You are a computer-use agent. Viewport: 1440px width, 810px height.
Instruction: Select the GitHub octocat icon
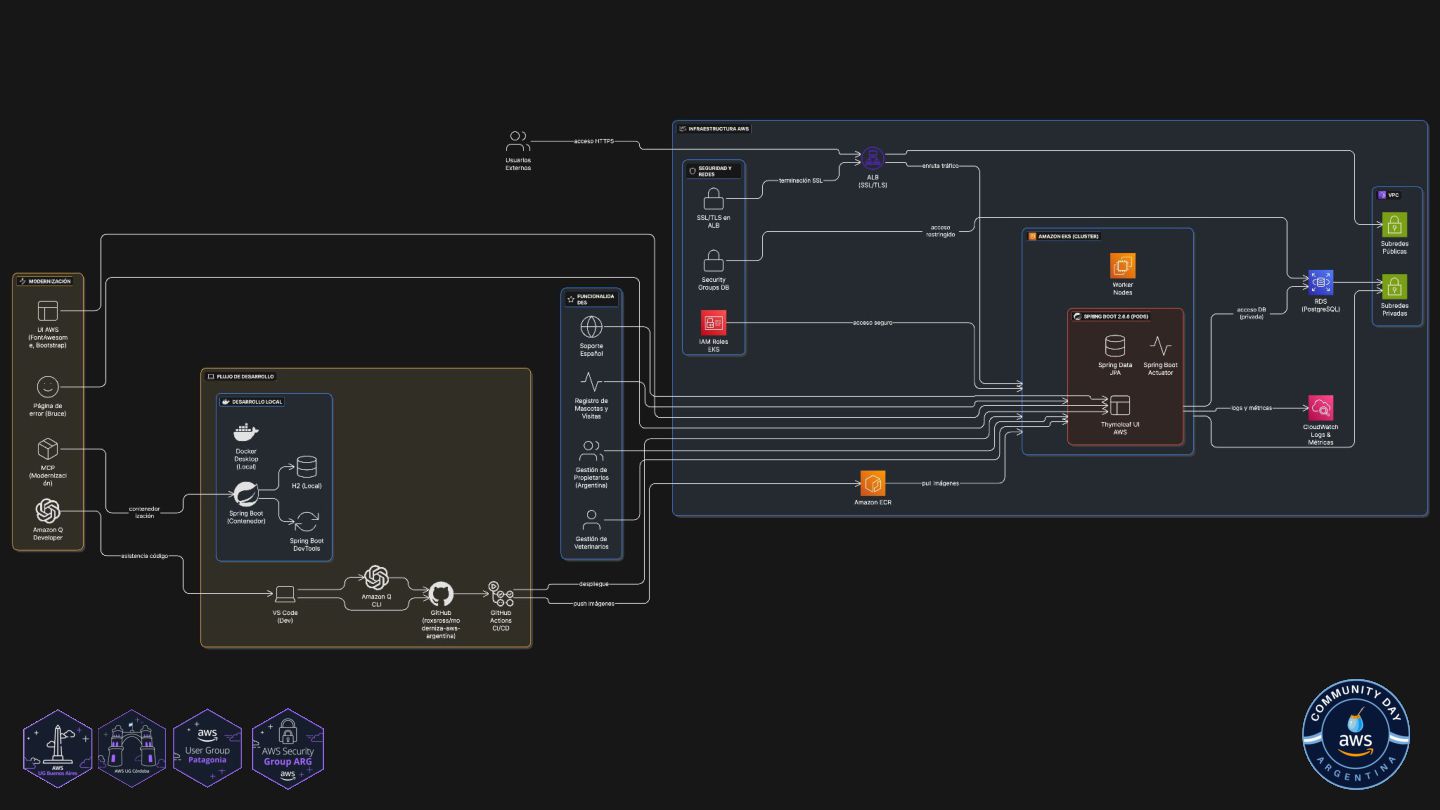pos(441,594)
